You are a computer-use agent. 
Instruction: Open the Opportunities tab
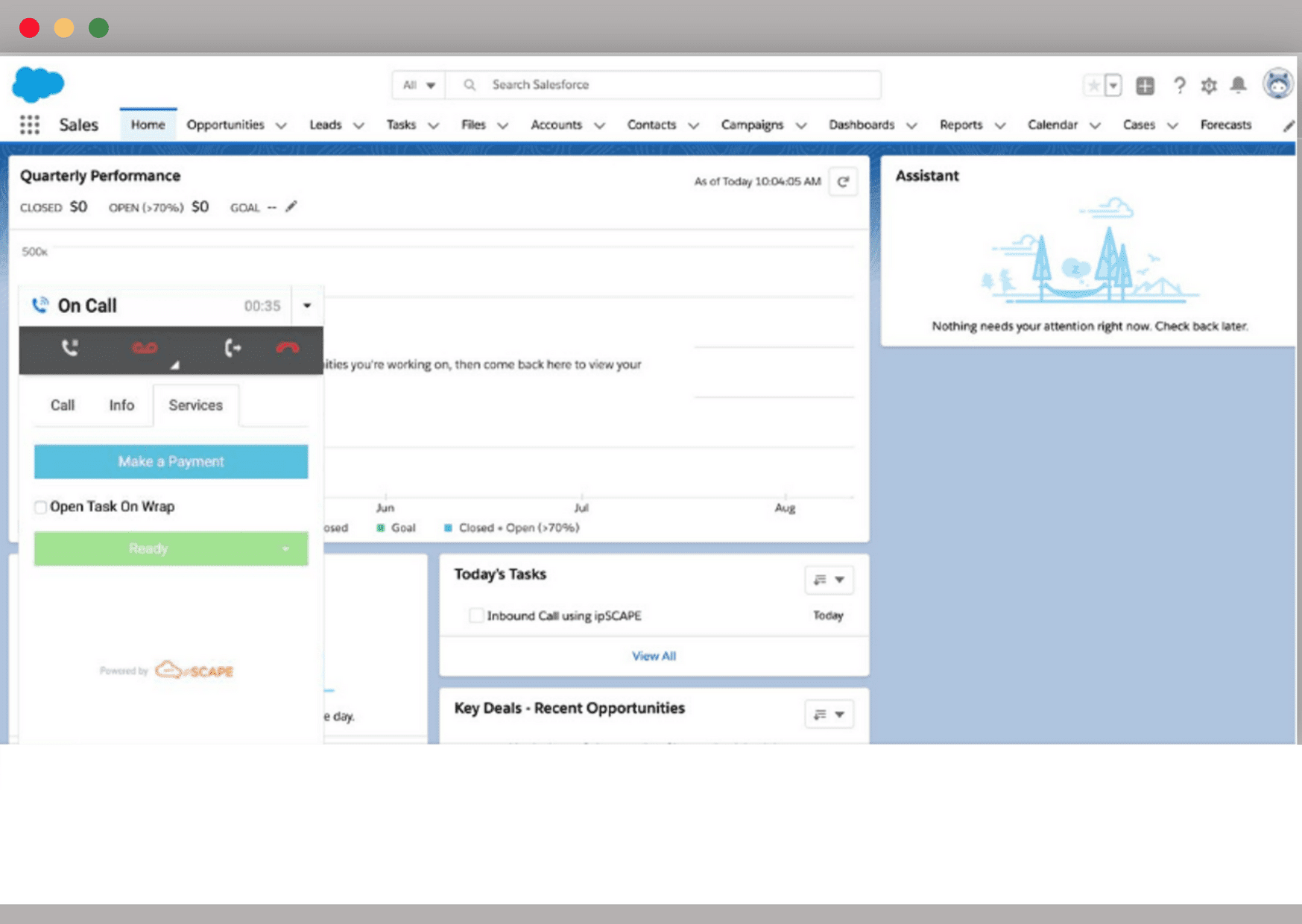[x=225, y=124]
